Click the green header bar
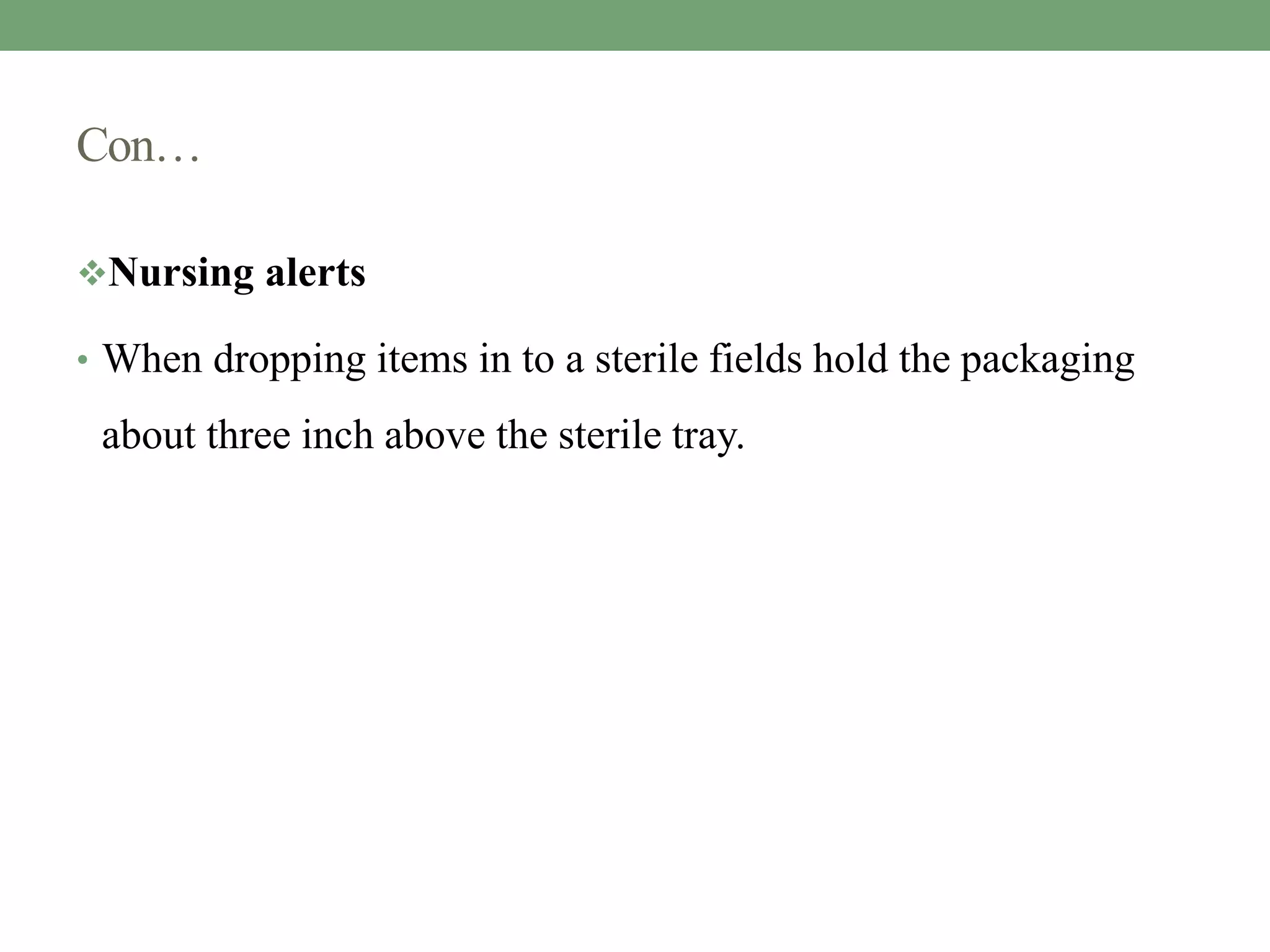Screen dimensions: 1270x952 [635, 25]
